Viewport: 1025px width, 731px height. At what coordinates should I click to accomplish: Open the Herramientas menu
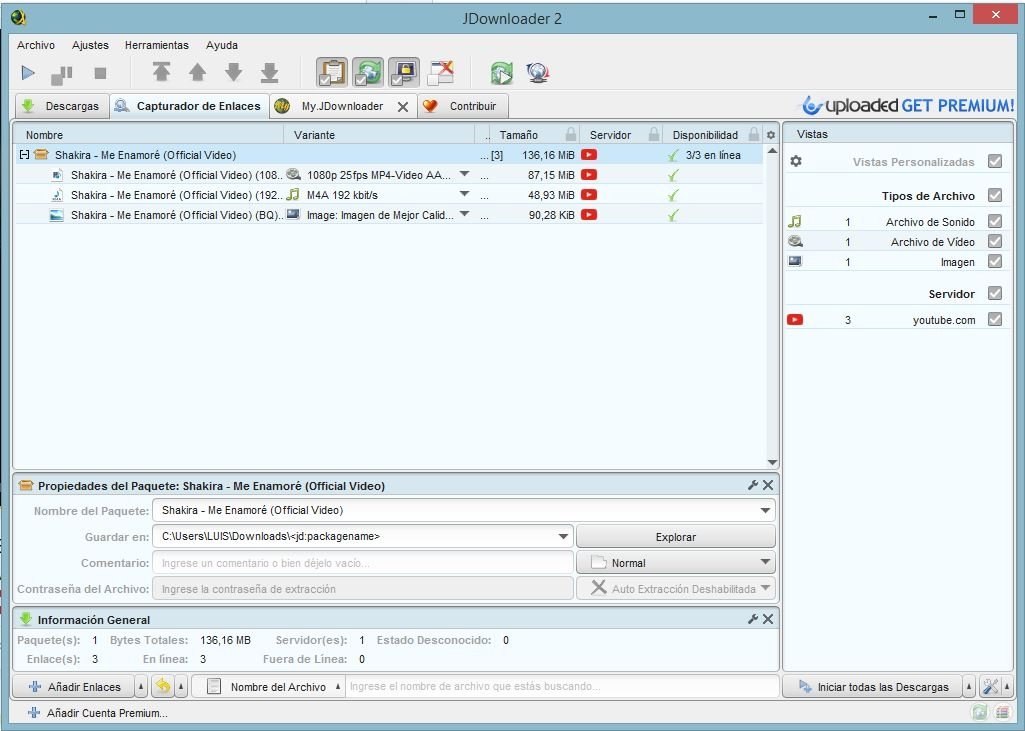(157, 45)
